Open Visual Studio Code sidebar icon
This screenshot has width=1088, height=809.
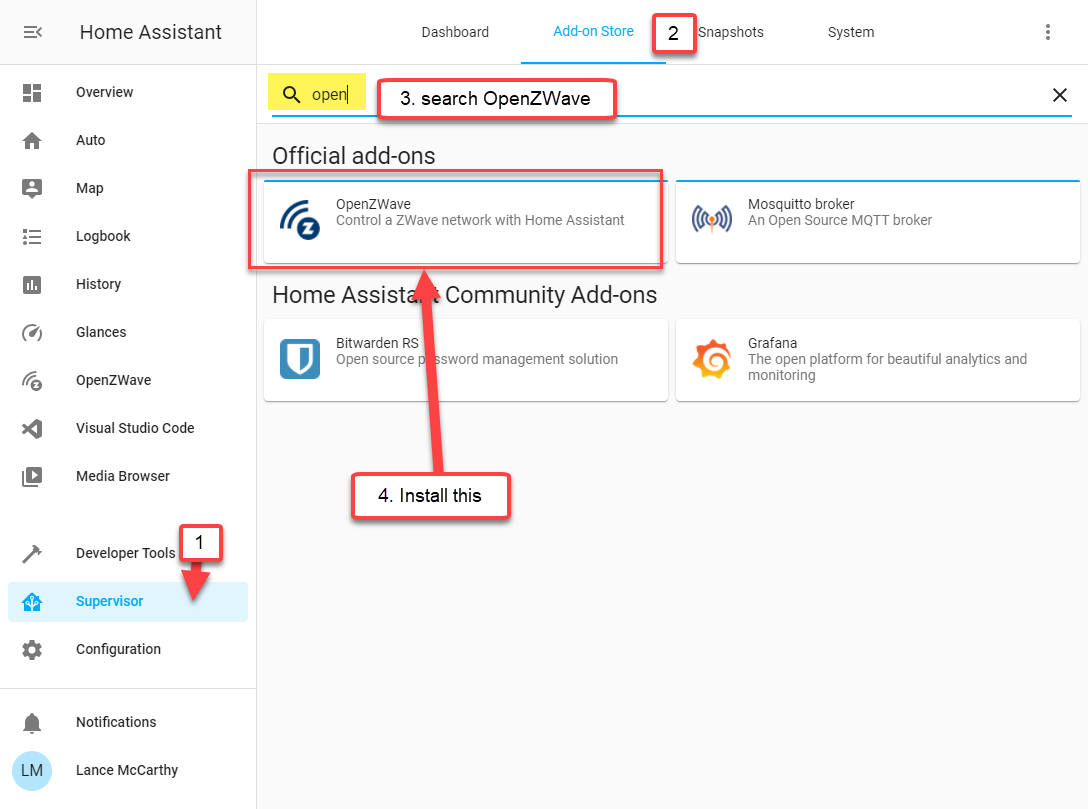pos(32,429)
